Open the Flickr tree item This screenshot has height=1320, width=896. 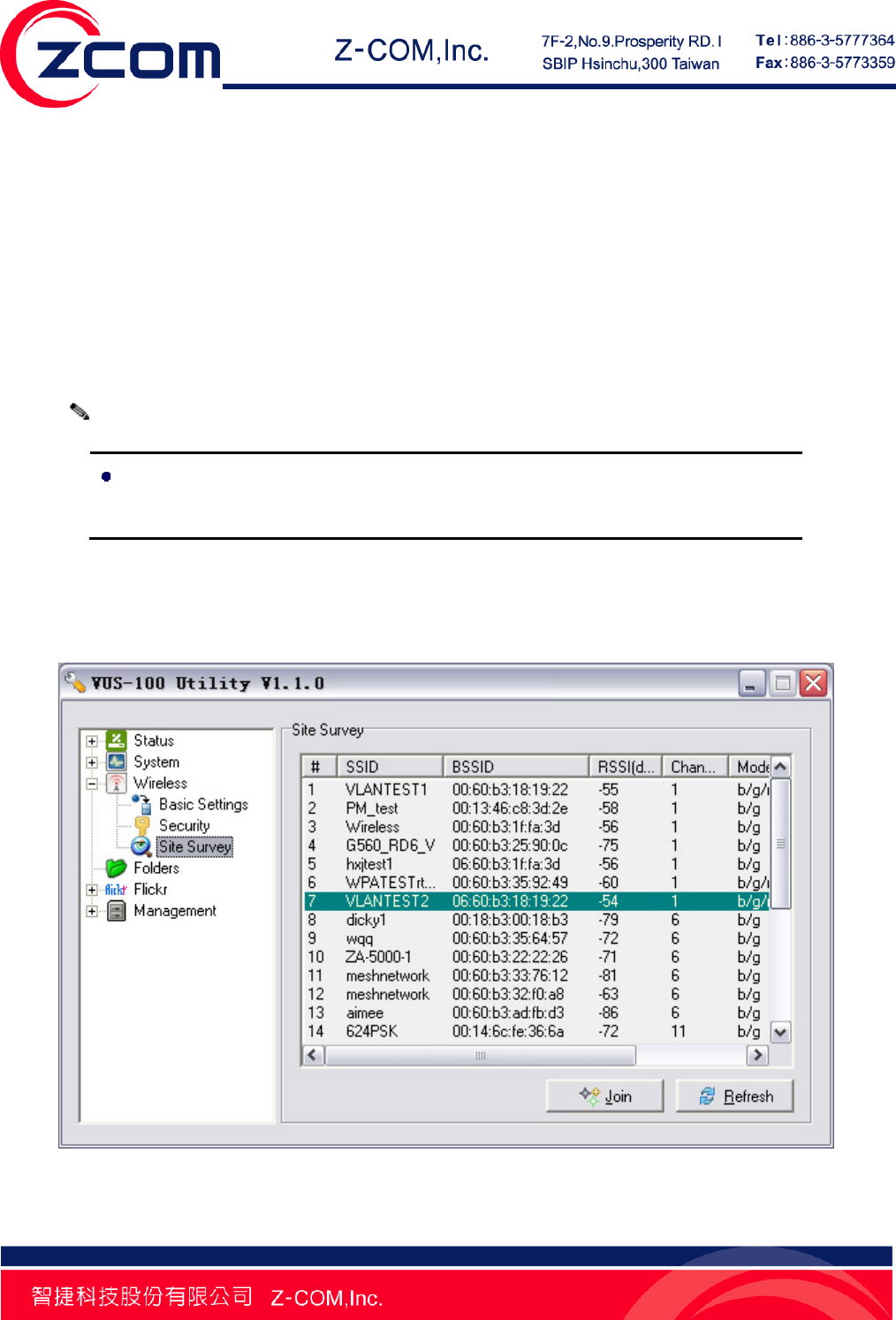pyautogui.click(x=150, y=889)
